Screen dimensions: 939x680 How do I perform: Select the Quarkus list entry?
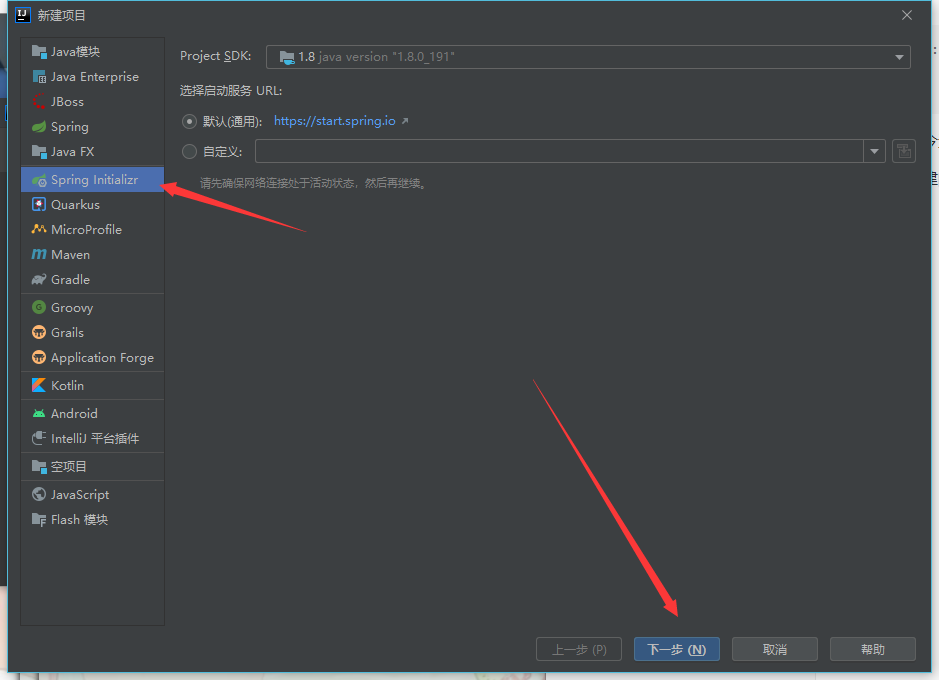click(92, 205)
